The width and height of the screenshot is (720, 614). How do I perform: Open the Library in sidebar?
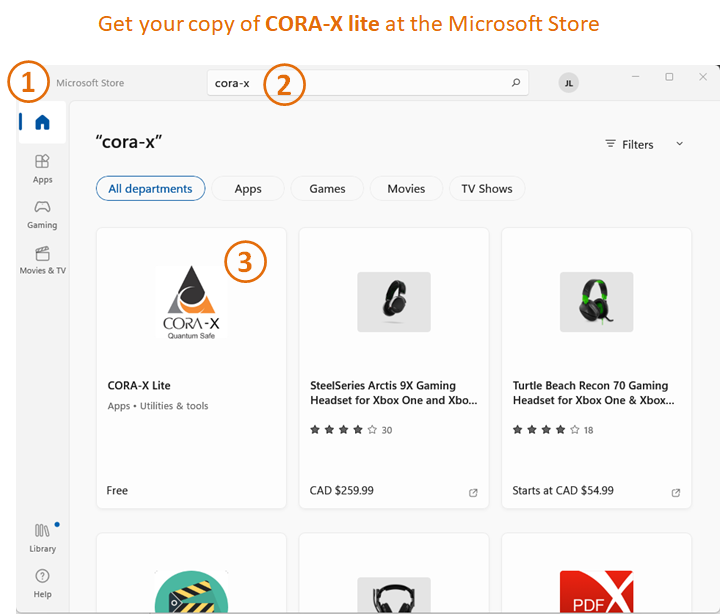tap(42, 538)
